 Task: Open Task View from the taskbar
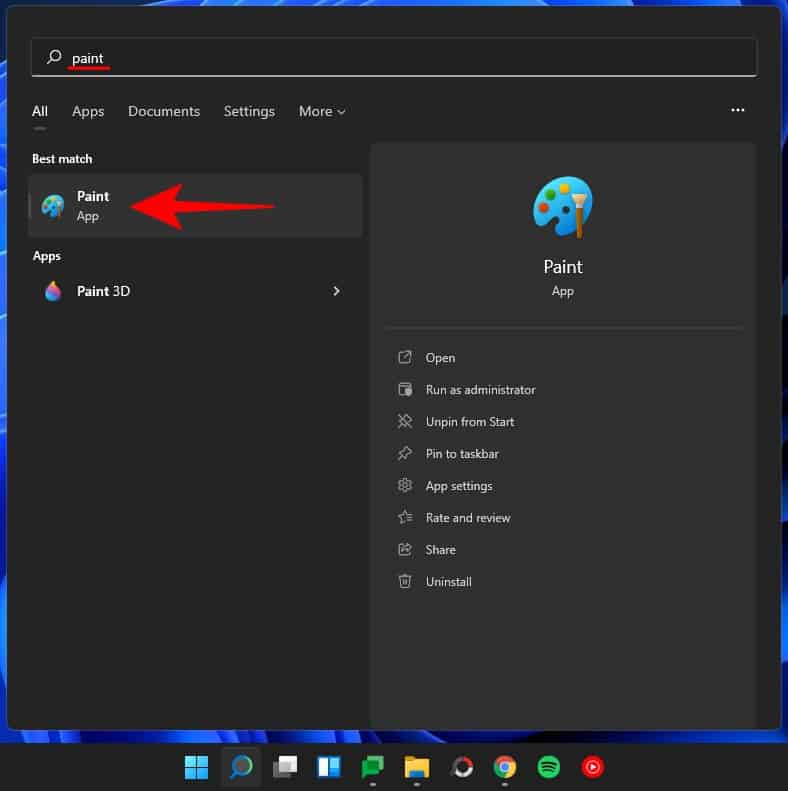[285, 767]
